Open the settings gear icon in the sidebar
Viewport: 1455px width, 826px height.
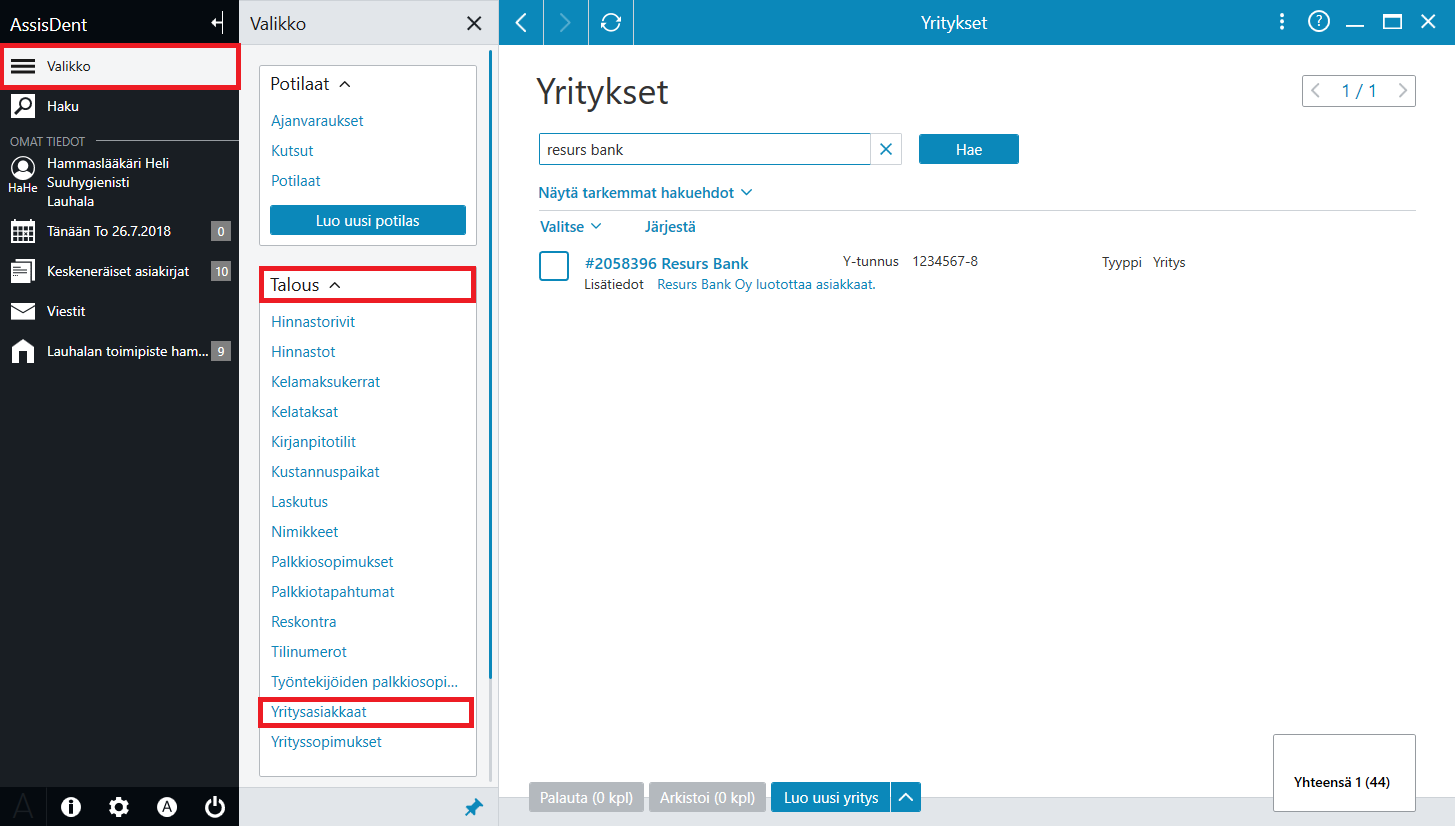coord(119,807)
